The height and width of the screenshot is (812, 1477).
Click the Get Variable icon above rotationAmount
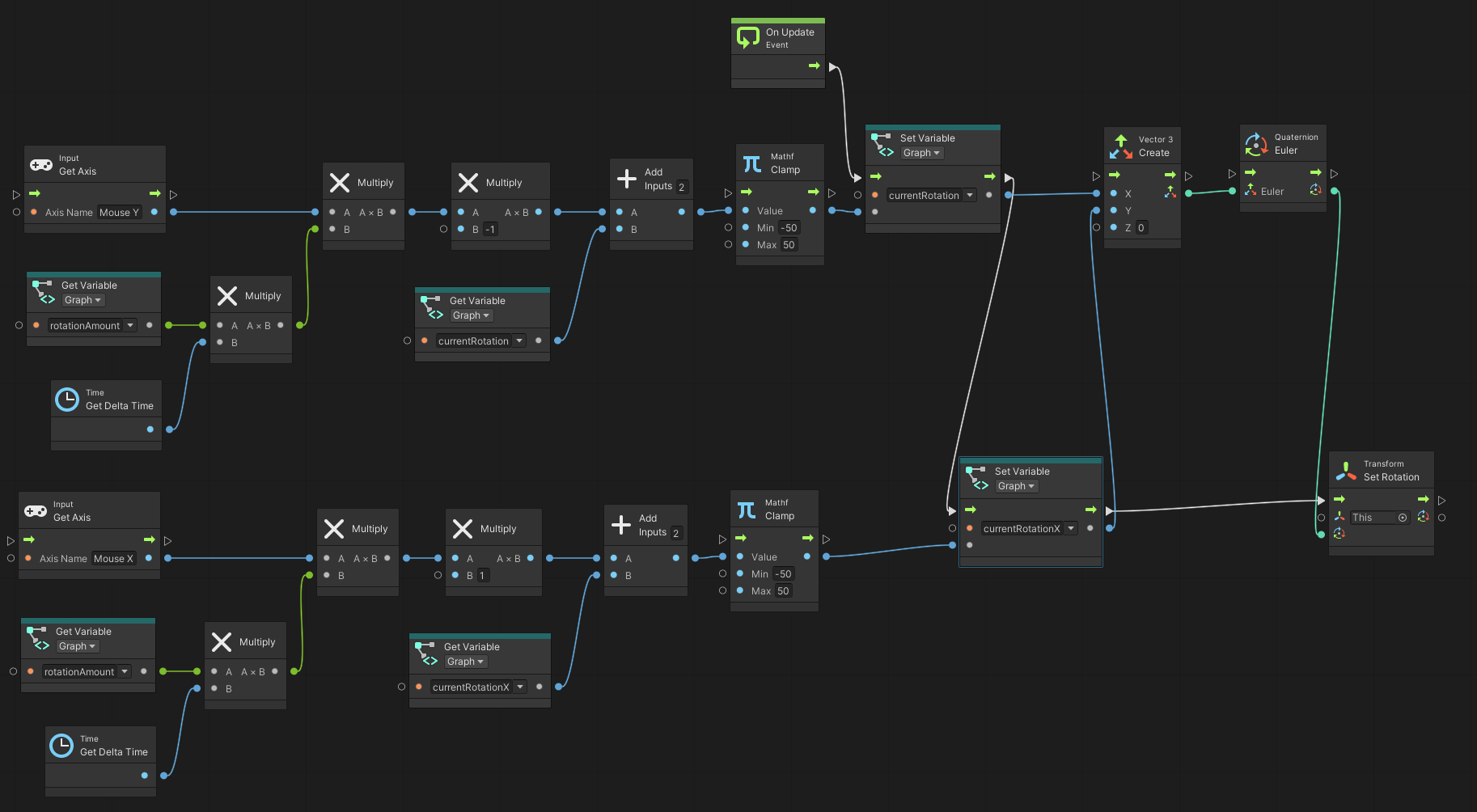click(x=42, y=291)
